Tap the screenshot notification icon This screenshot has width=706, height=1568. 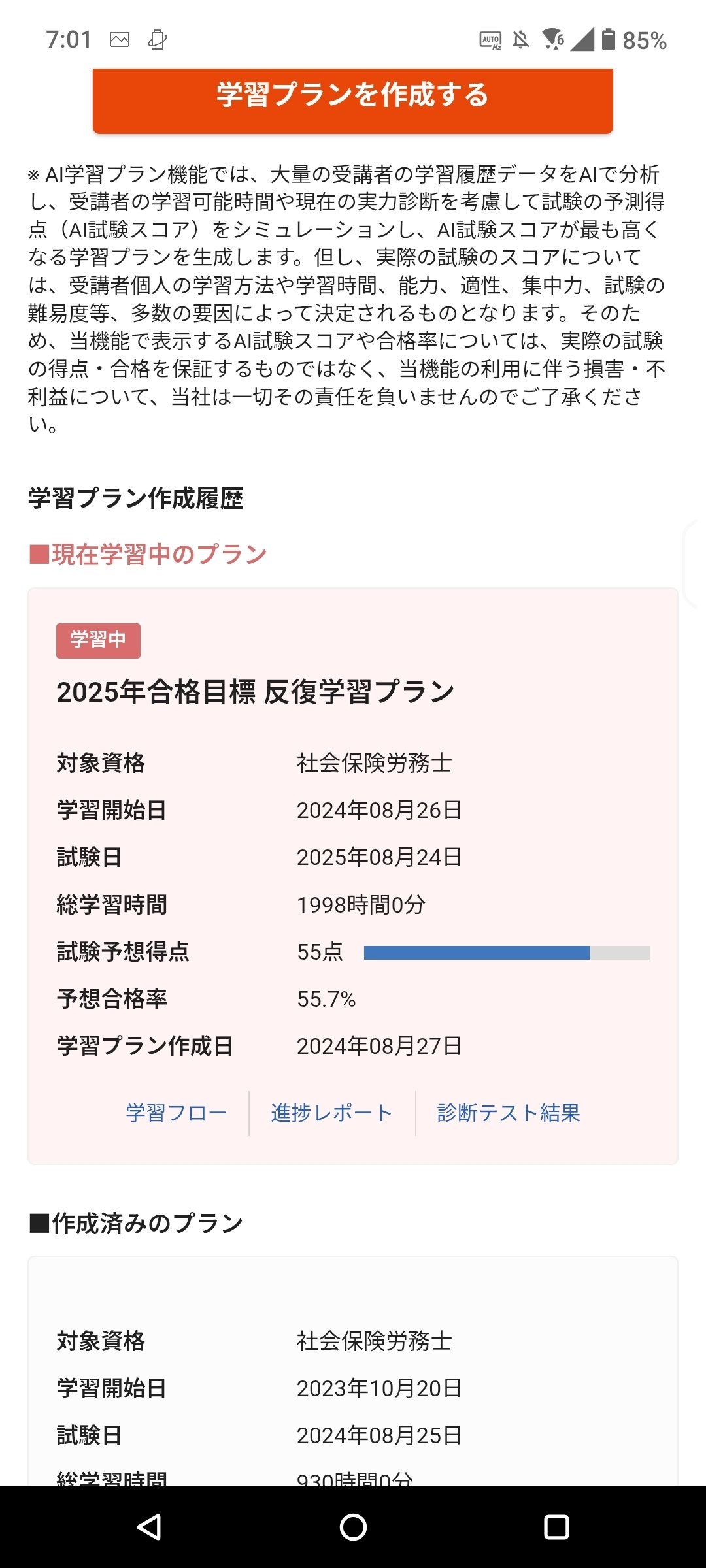click(x=156, y=41)
